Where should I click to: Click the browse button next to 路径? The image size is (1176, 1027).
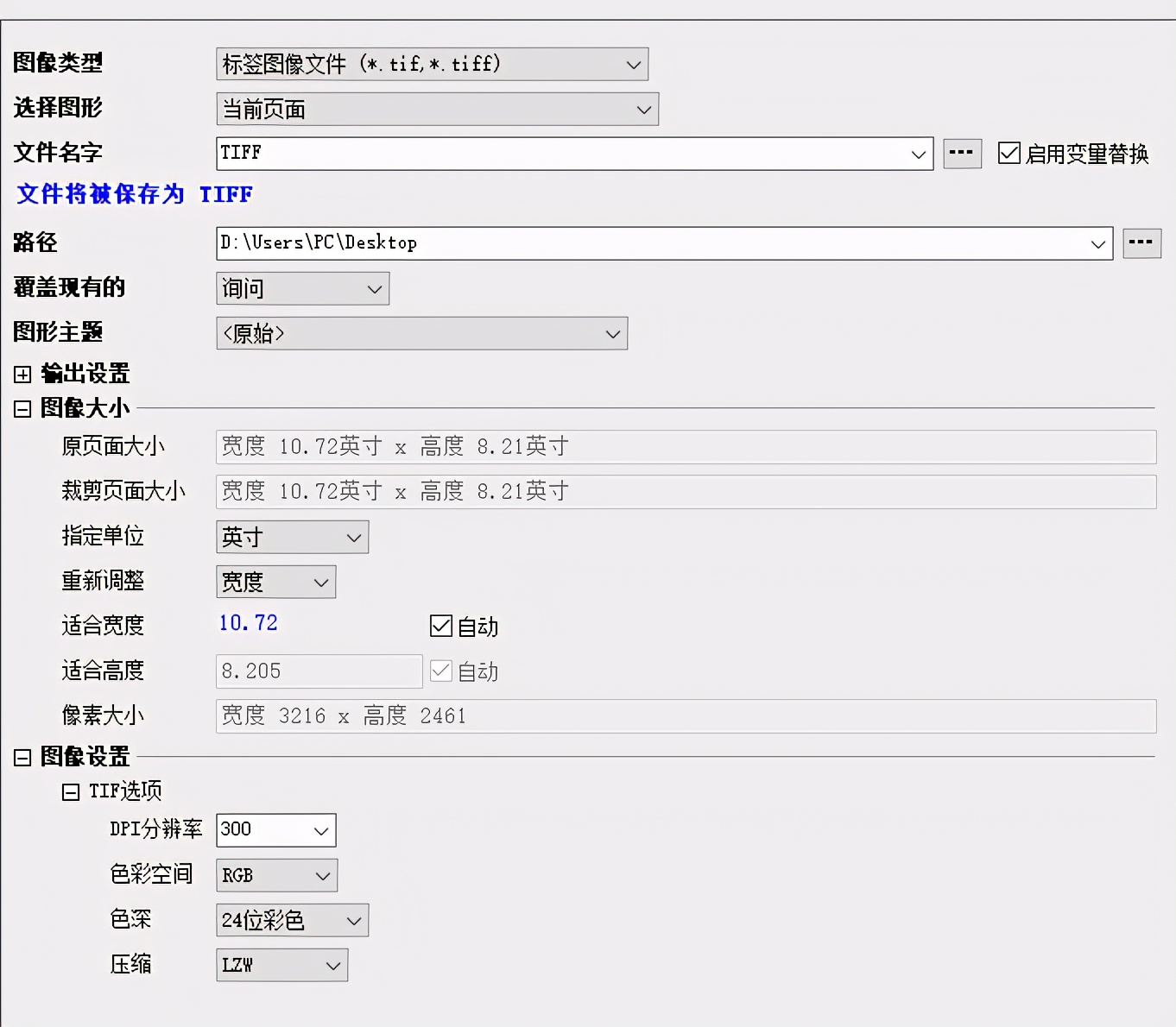point(1141,243)
